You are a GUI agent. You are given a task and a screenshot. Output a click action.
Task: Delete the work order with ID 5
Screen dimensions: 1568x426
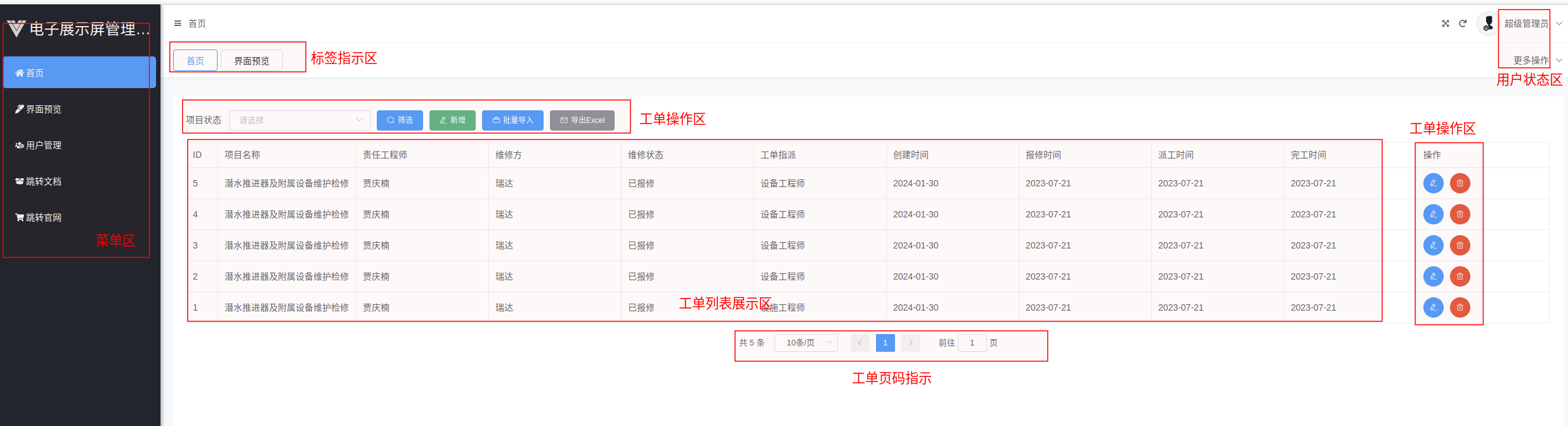[x=1460, y=183]
